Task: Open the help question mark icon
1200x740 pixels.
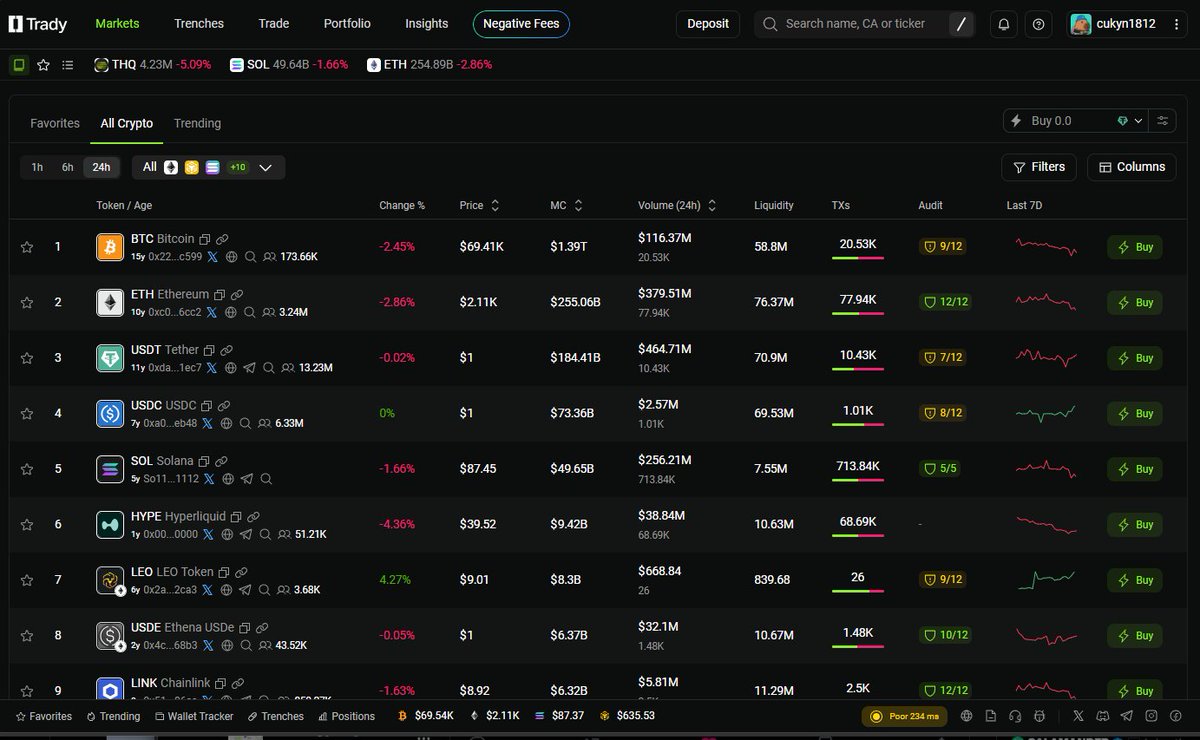Action: pos(1038,24)
